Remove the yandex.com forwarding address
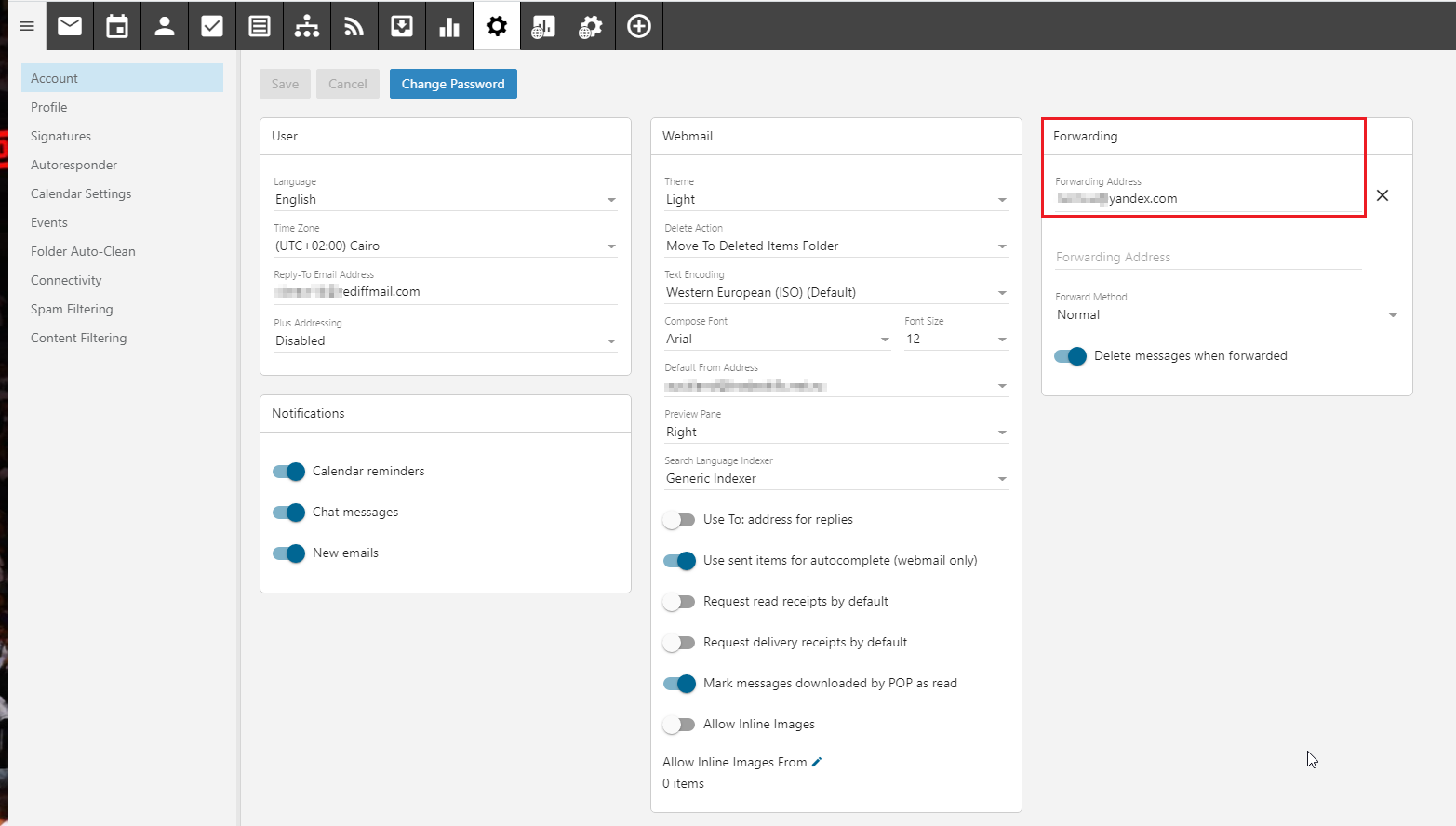Viewport: 1456px width, 826px height. [1383, 195]
